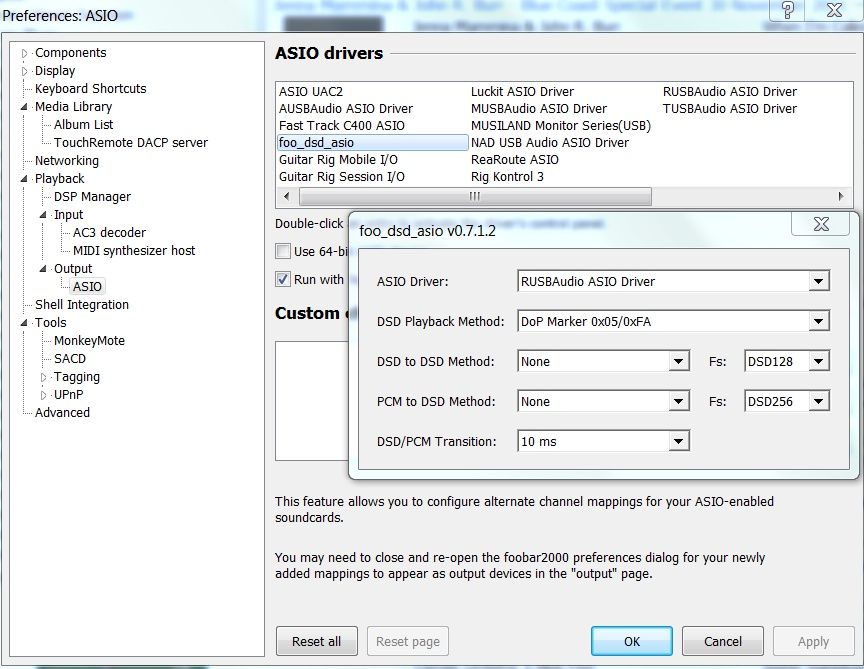Select the ASIO tree item under Output
The width and height of the screenshot is (864, 669).
coord(87,287)
